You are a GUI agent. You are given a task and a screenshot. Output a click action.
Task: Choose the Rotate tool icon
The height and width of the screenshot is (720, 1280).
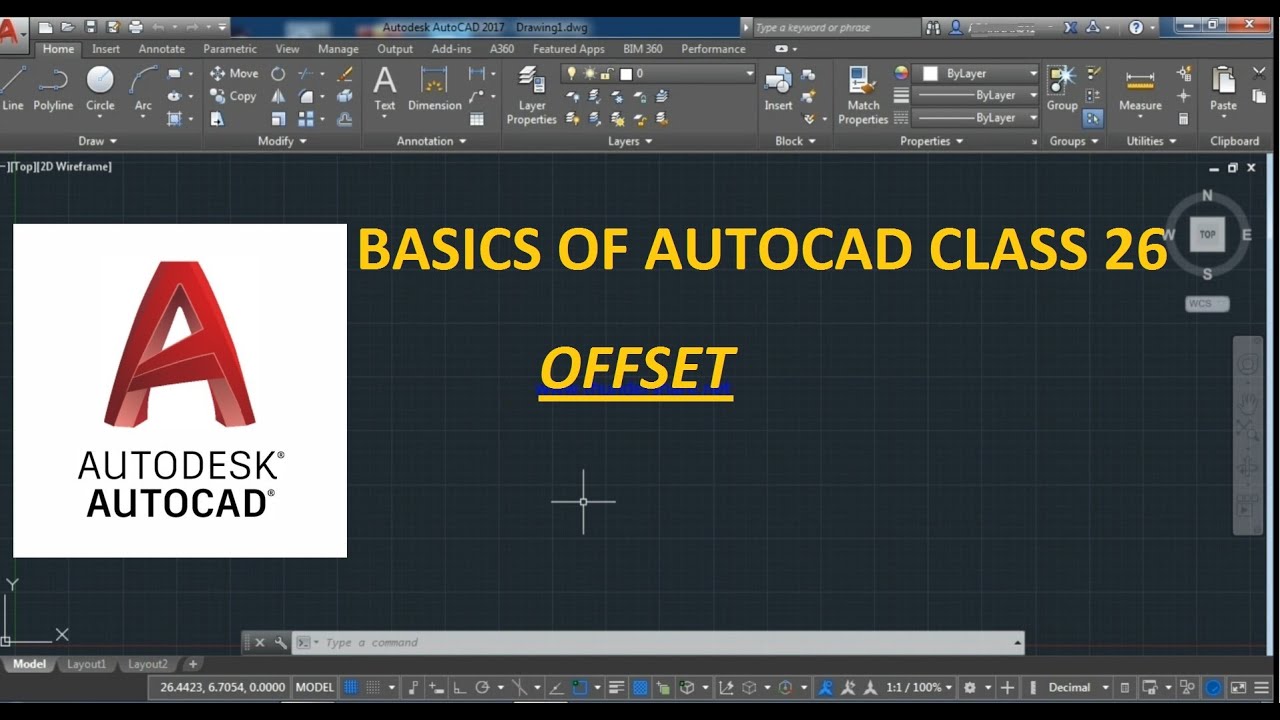coord(278,73)
